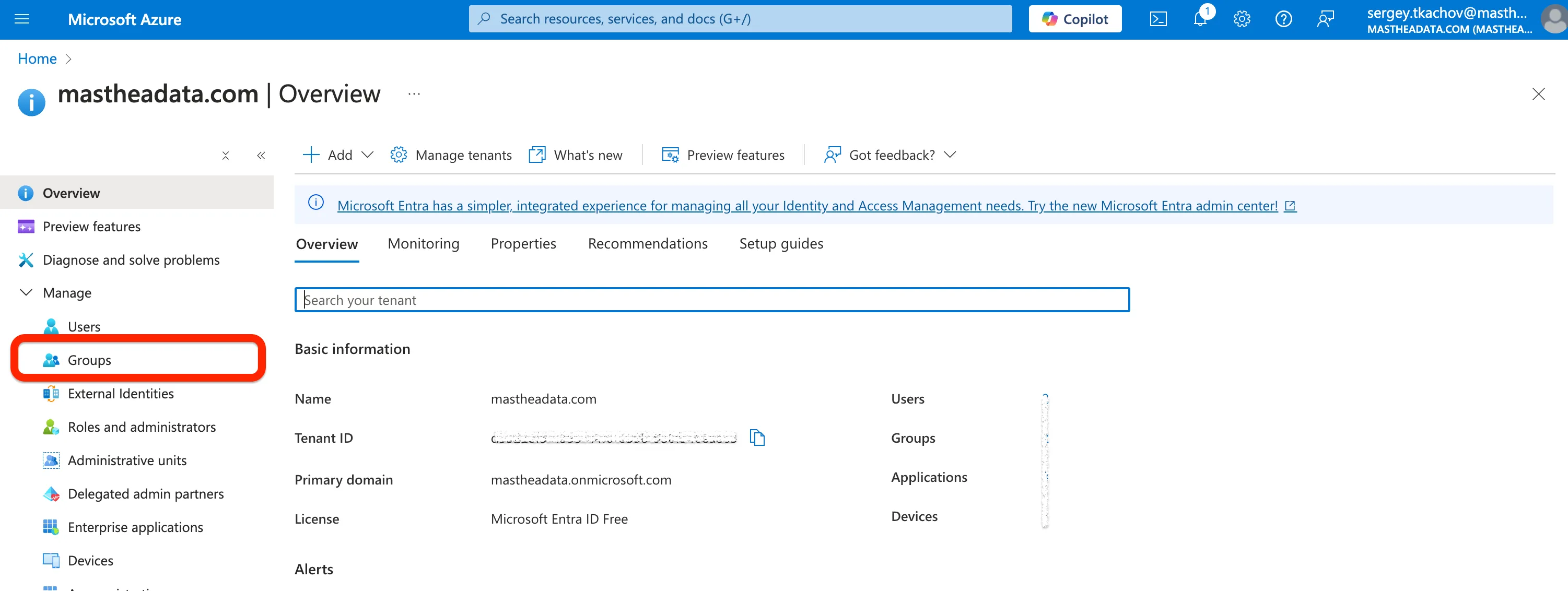
Task: Open Copilot
Action: click(1075, 19)
